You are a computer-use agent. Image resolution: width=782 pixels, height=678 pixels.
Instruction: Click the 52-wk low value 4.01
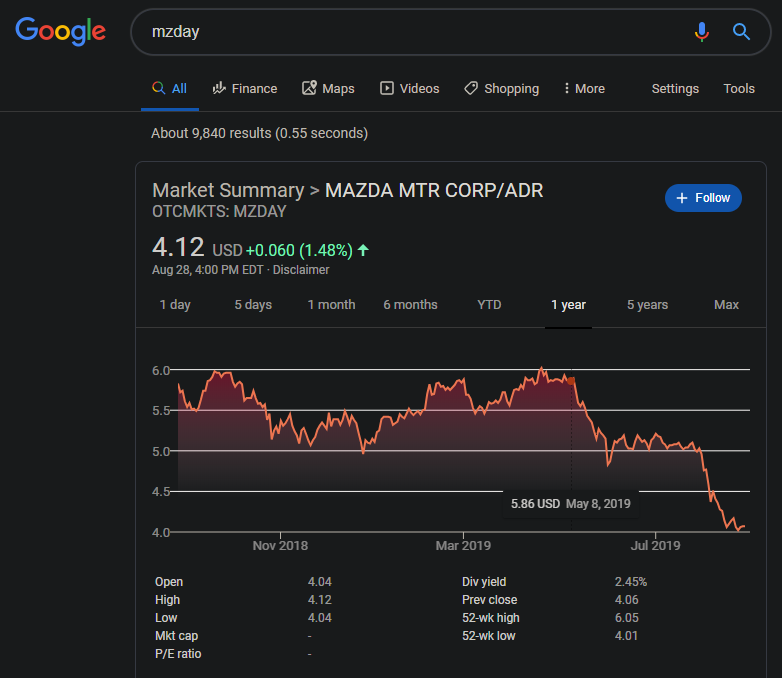pos(626,636)
